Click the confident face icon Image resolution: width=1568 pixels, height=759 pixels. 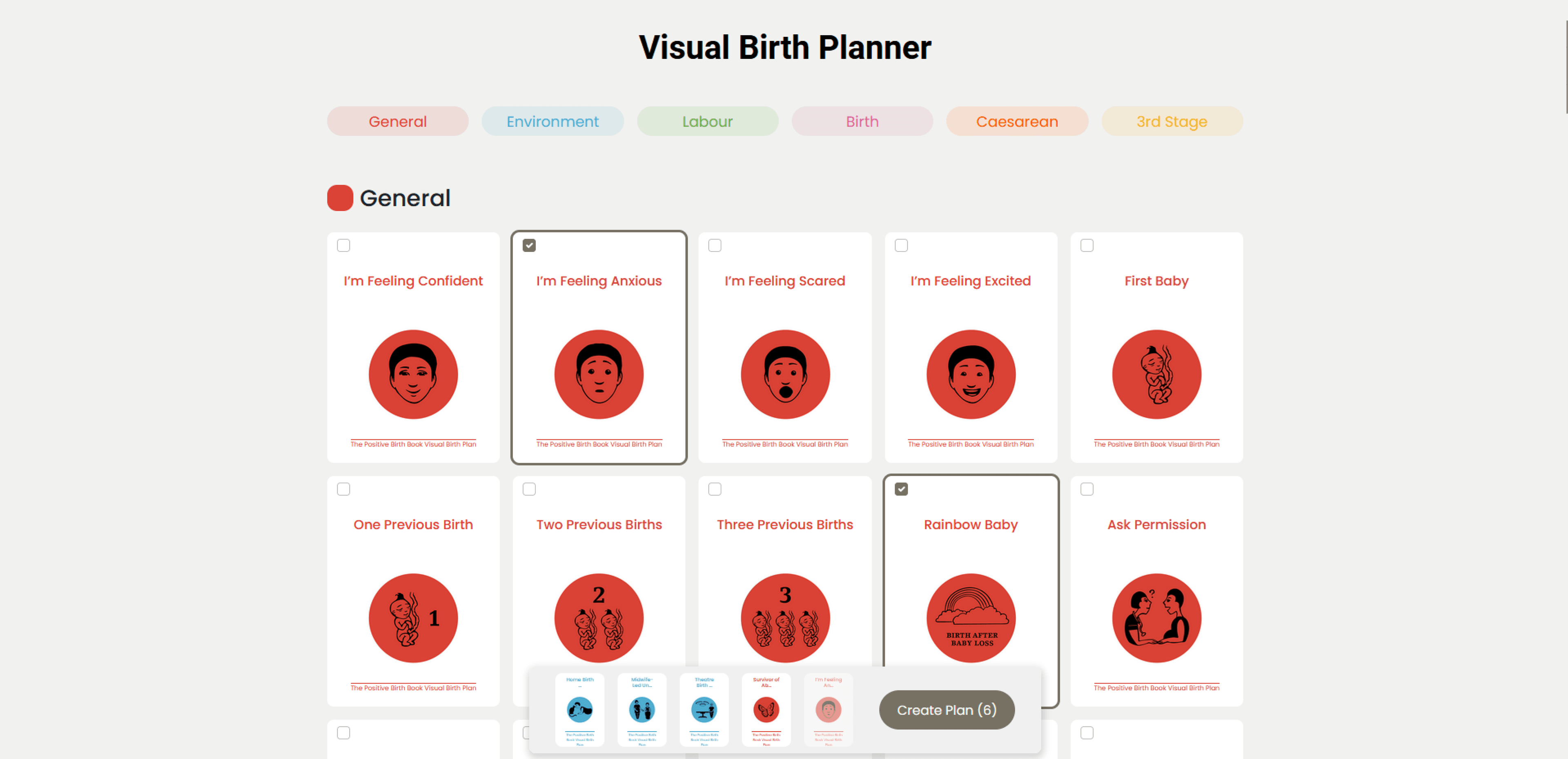[x=413, y=374]
